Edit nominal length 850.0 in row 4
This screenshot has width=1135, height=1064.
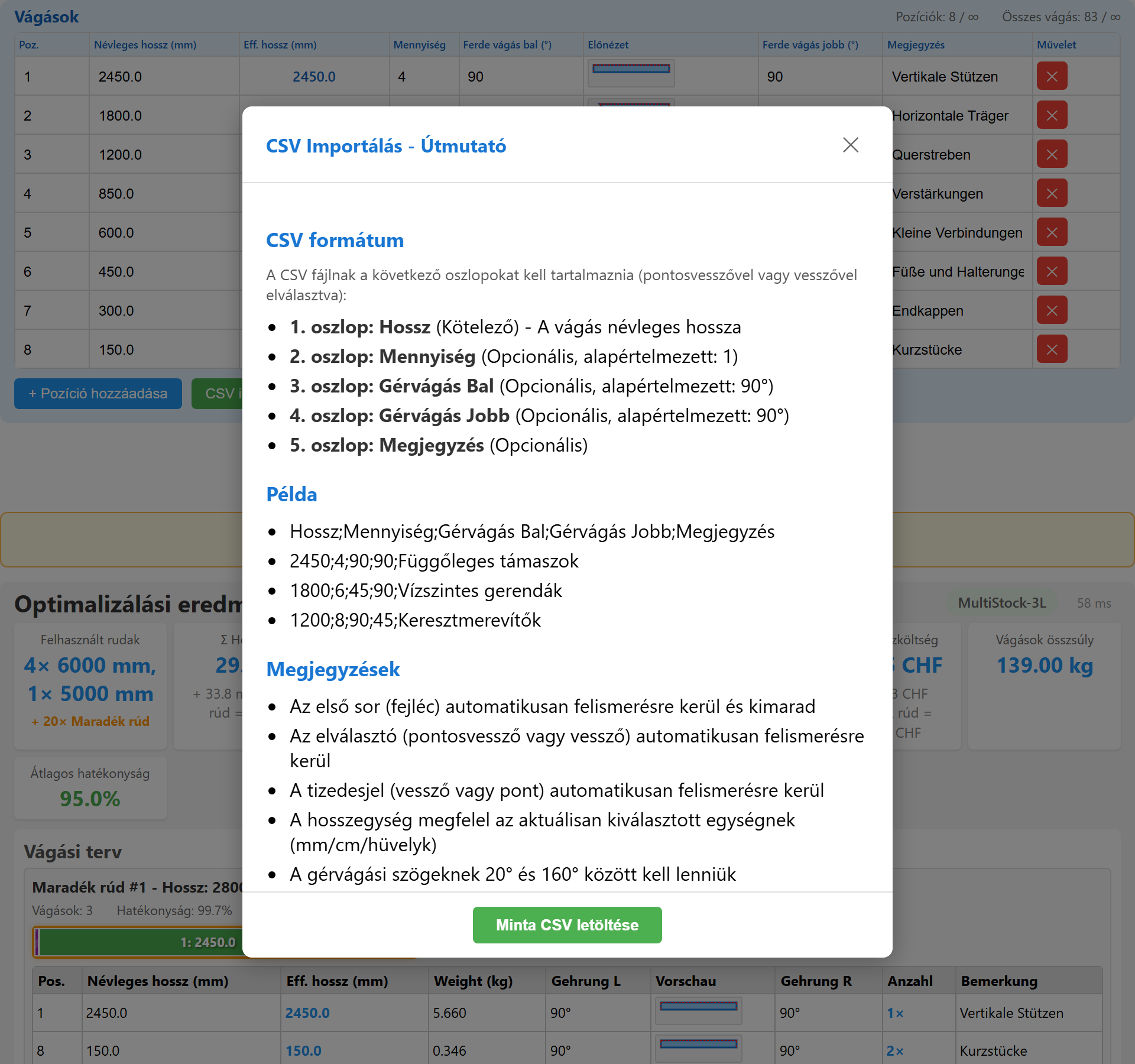(164, 194)
